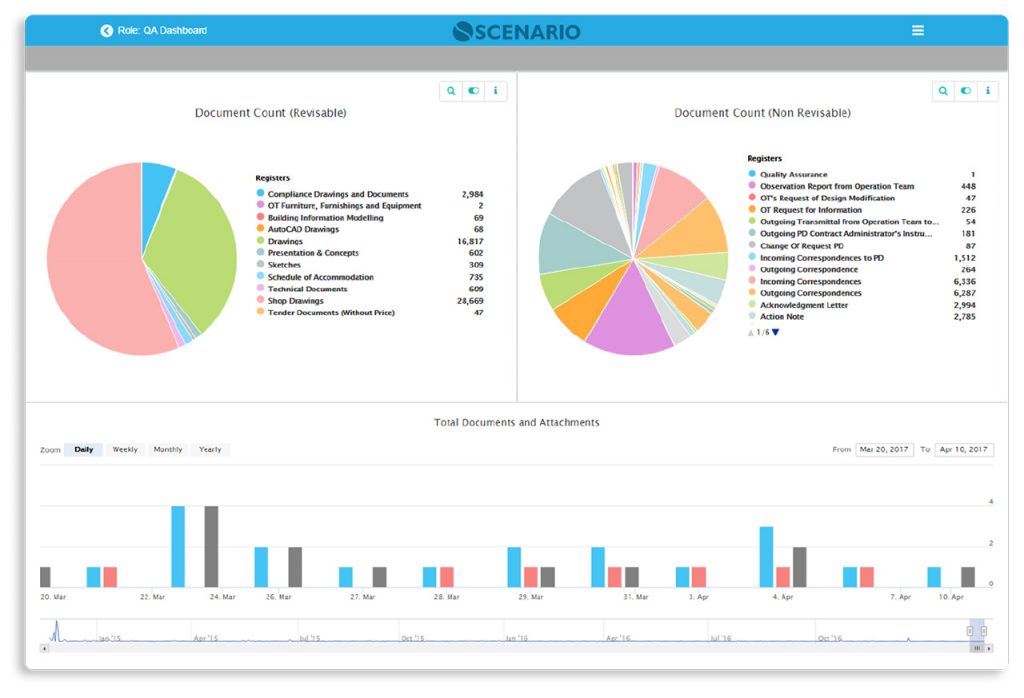
Task: Open the info icon on Non Revisable panel
Action: 987,90
